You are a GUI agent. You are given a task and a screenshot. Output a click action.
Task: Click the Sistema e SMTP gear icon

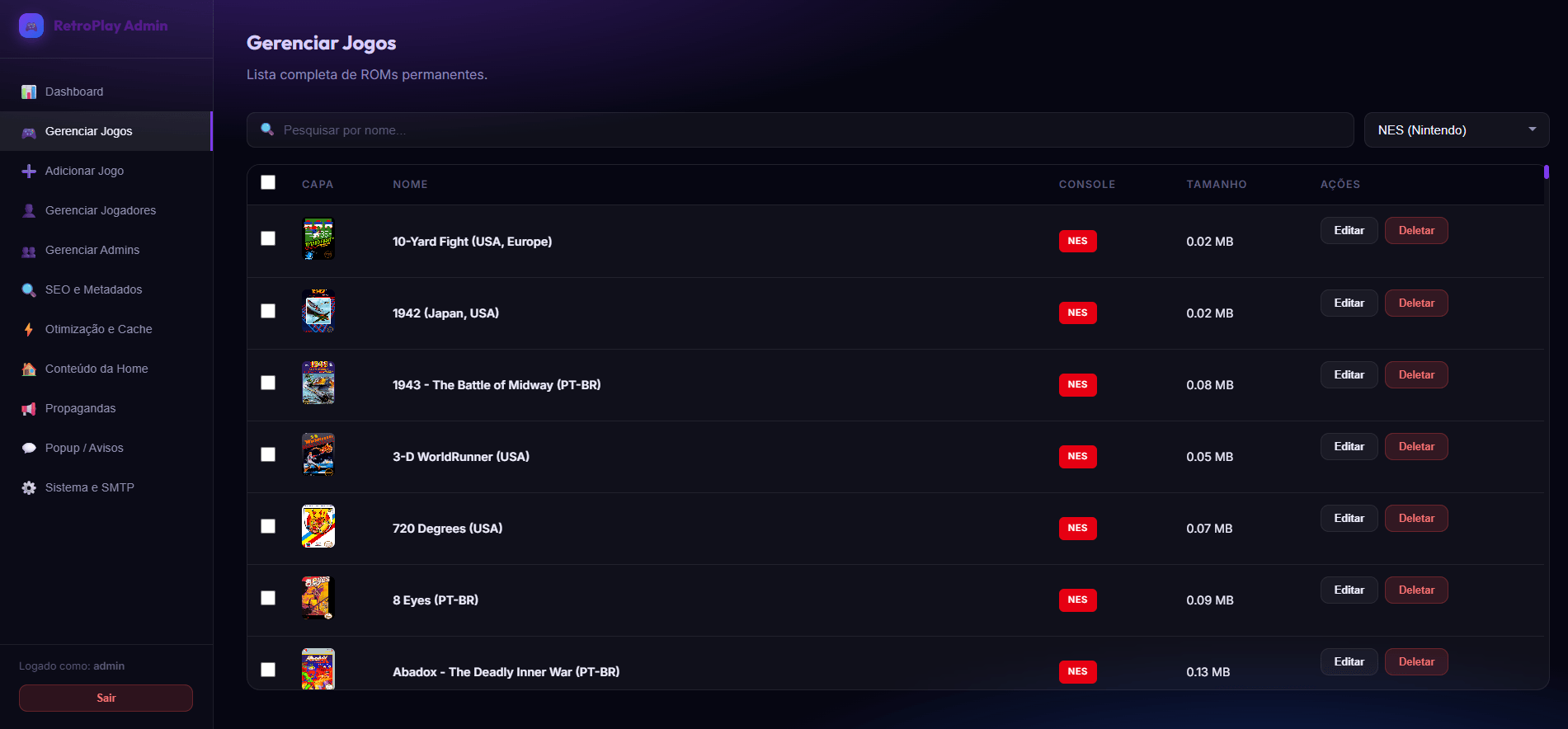29,487
